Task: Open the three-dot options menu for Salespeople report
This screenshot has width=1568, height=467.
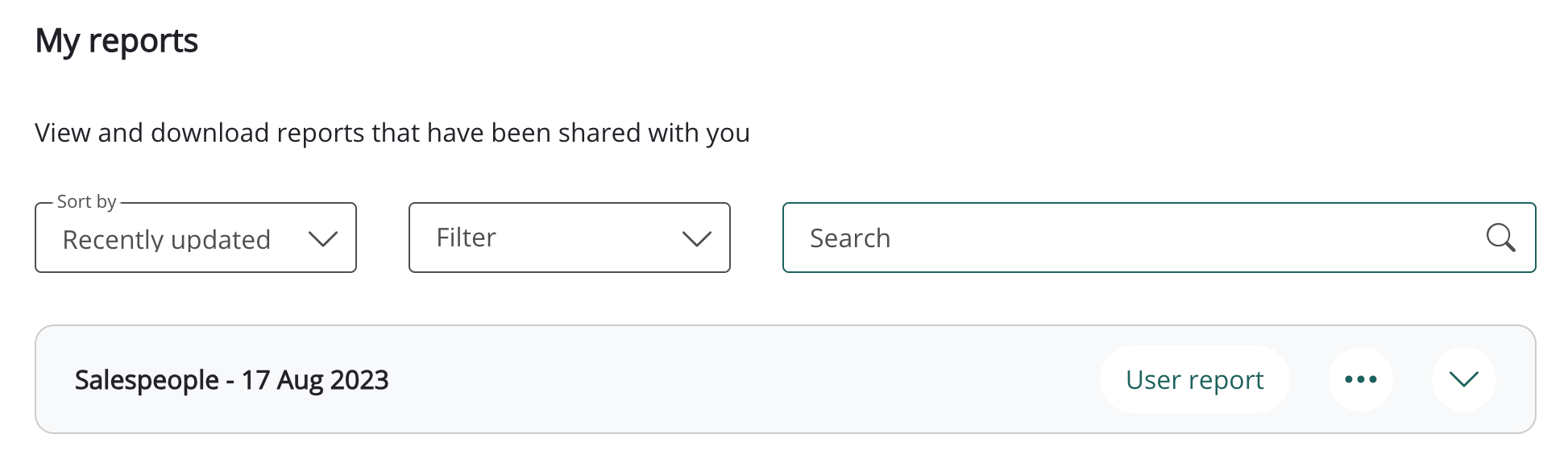Action: tap(1360, 379)
